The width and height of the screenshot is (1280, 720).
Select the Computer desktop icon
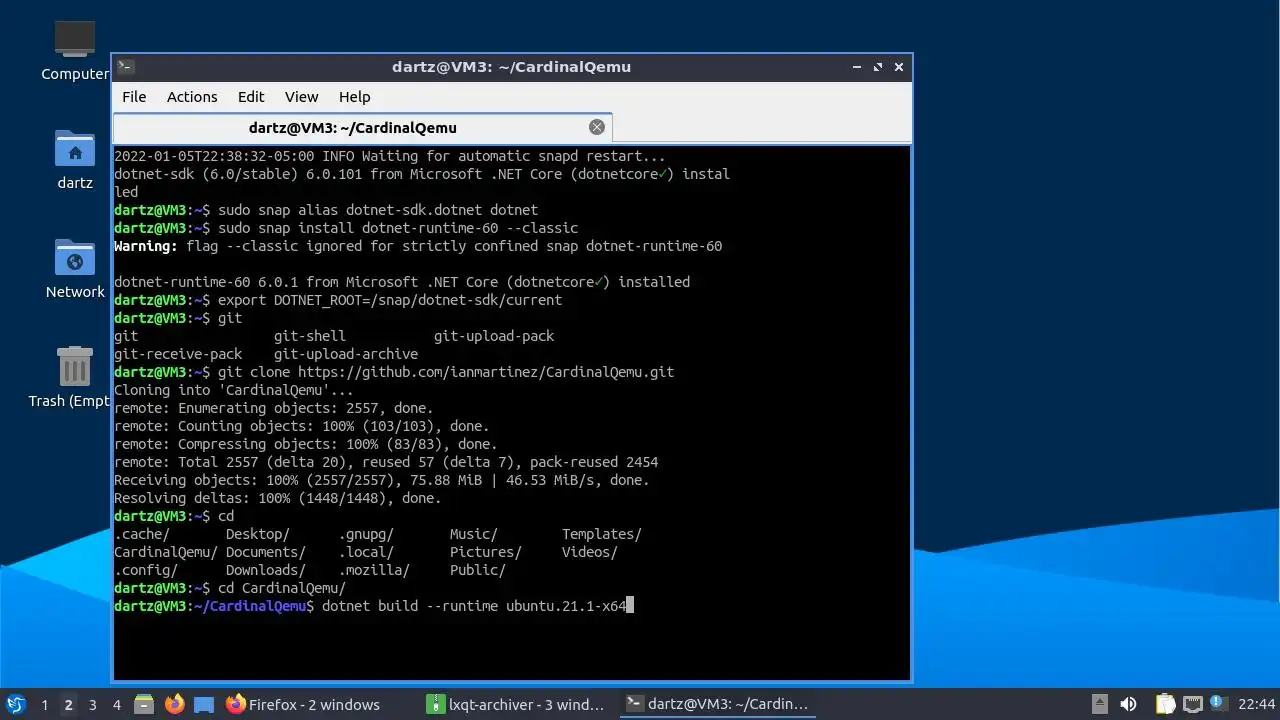(75, 50)
